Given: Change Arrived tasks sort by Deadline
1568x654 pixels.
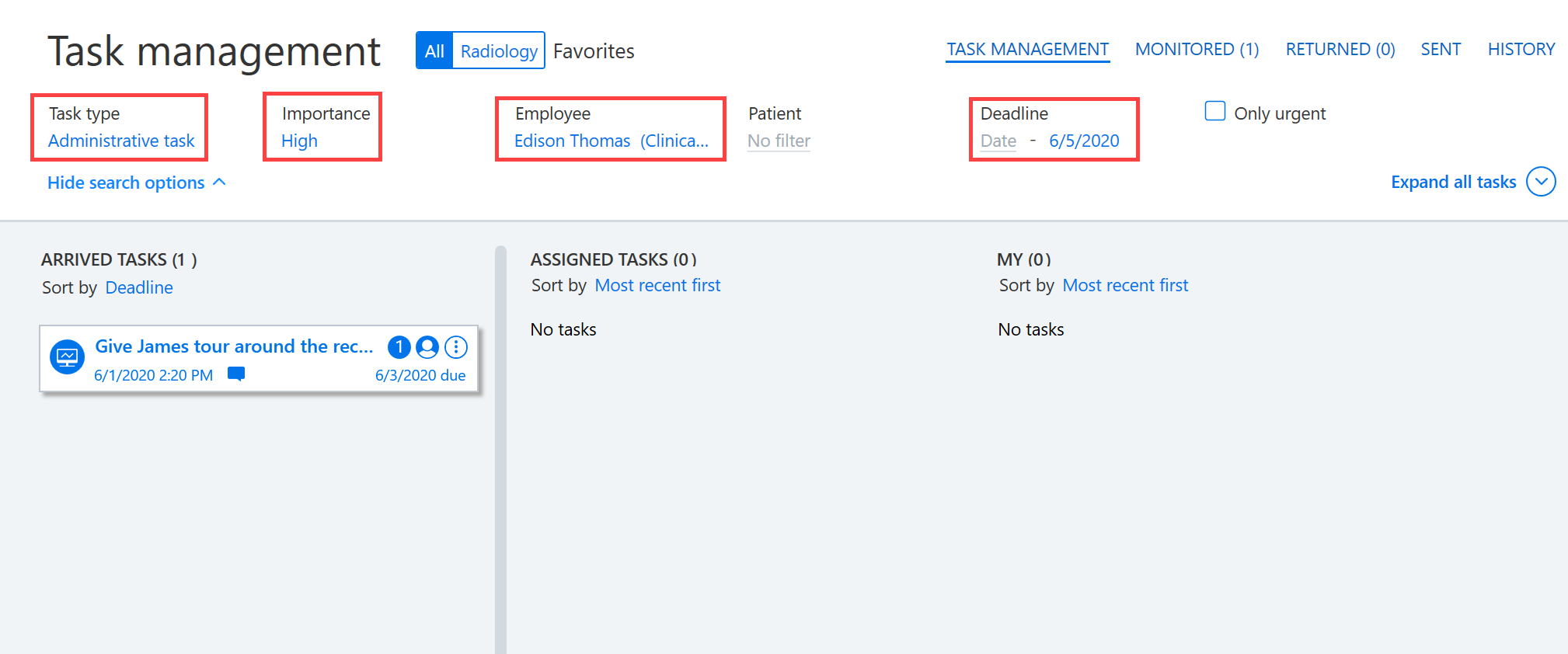Looking at the screenshot, I should coord(139,287).
